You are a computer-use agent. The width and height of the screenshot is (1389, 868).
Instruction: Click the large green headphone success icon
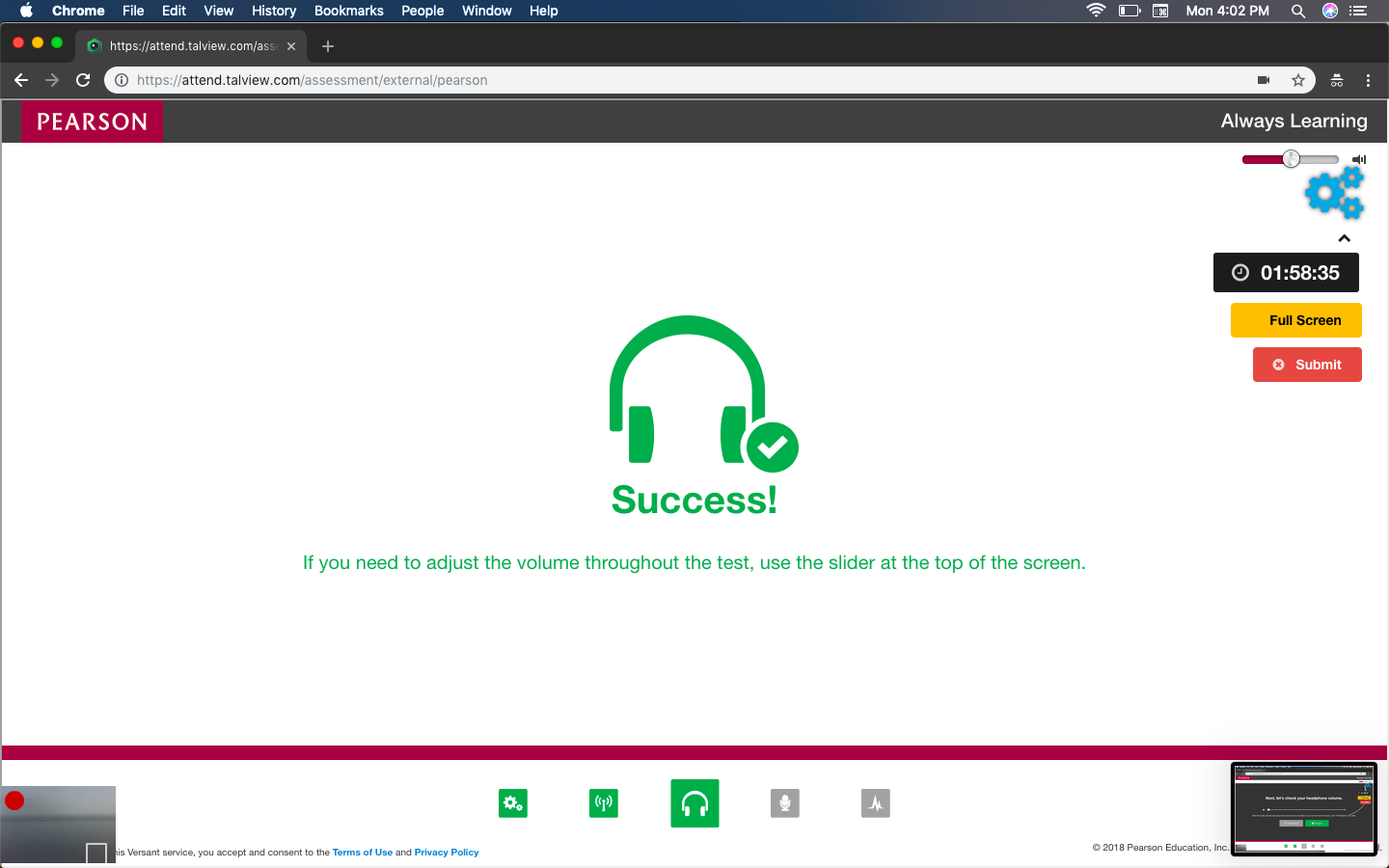pyautogui.click(x=703, y=393)
